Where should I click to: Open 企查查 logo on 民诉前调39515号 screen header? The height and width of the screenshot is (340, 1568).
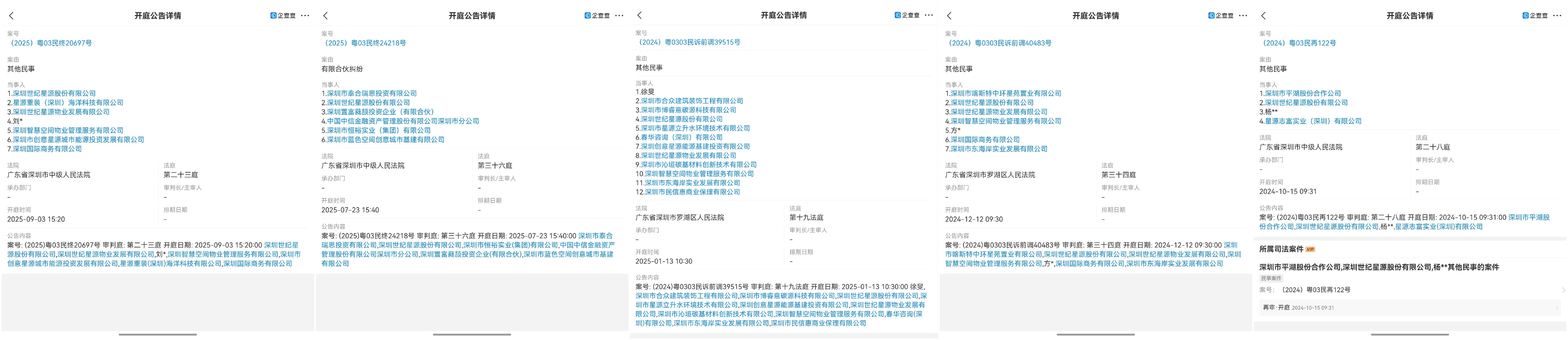(907, 15)
